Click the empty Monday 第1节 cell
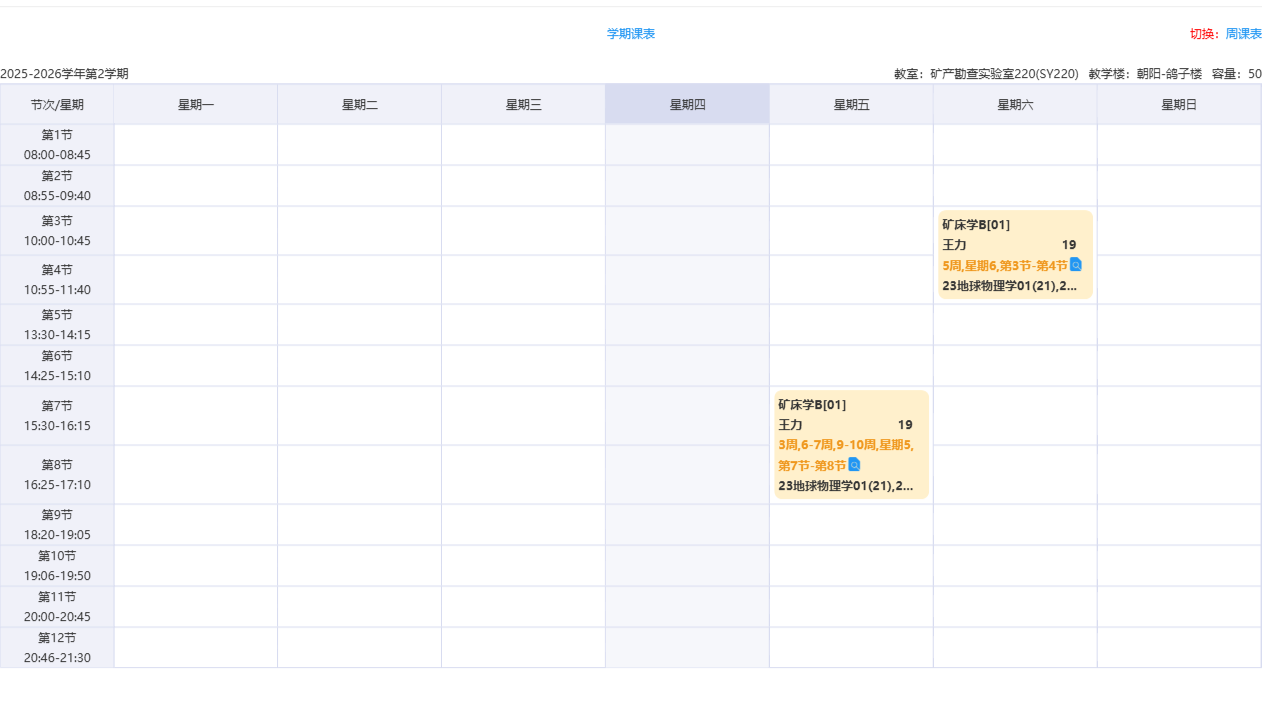The image size is (1262, 702). pyautogui.click(x=196, y=145)
